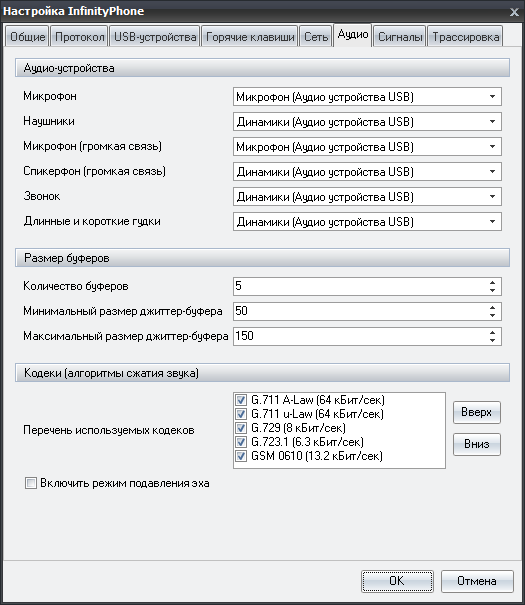Confirm settings with OK button
This screenshot has height=605, width=525.
397,581
